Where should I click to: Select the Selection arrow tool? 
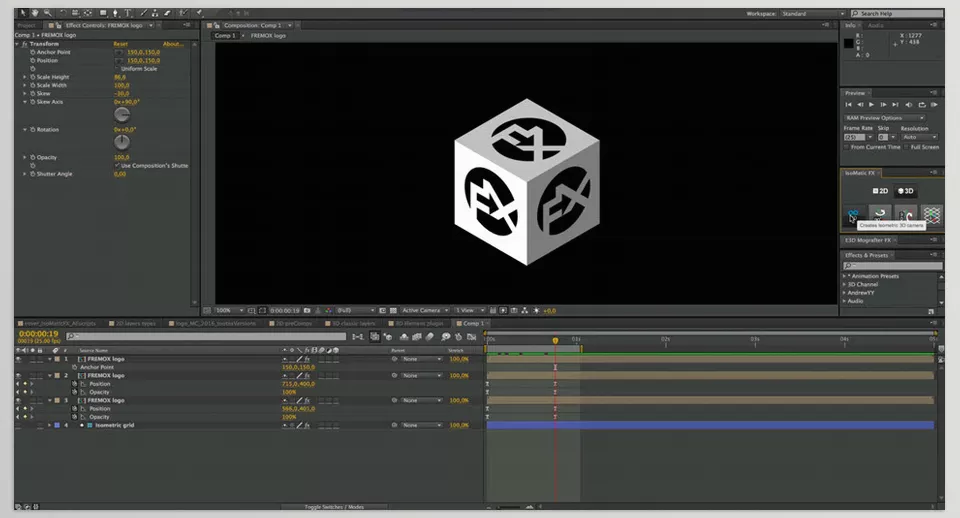pyautogui.click(x=24, y=13)
